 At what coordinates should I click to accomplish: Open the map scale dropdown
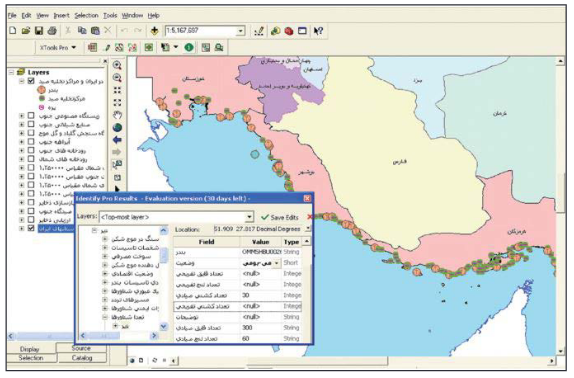[241, 31]
